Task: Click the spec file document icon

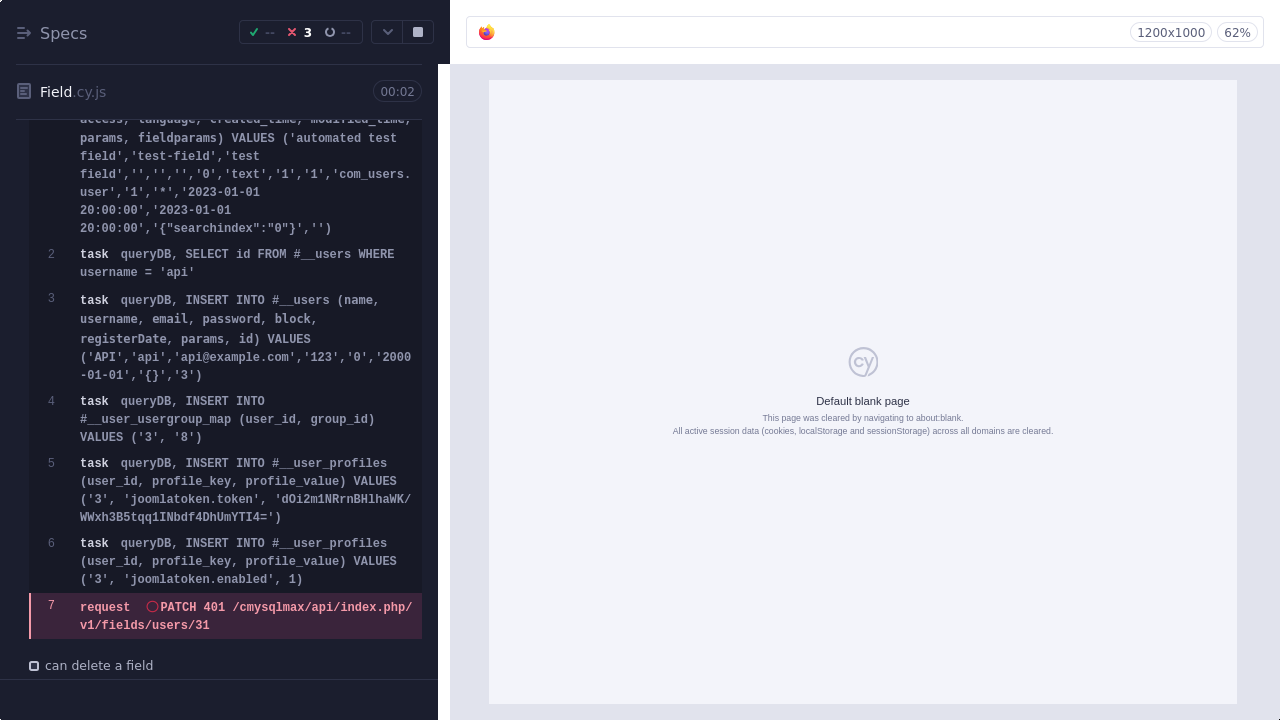Action: (x=24, y=91)
